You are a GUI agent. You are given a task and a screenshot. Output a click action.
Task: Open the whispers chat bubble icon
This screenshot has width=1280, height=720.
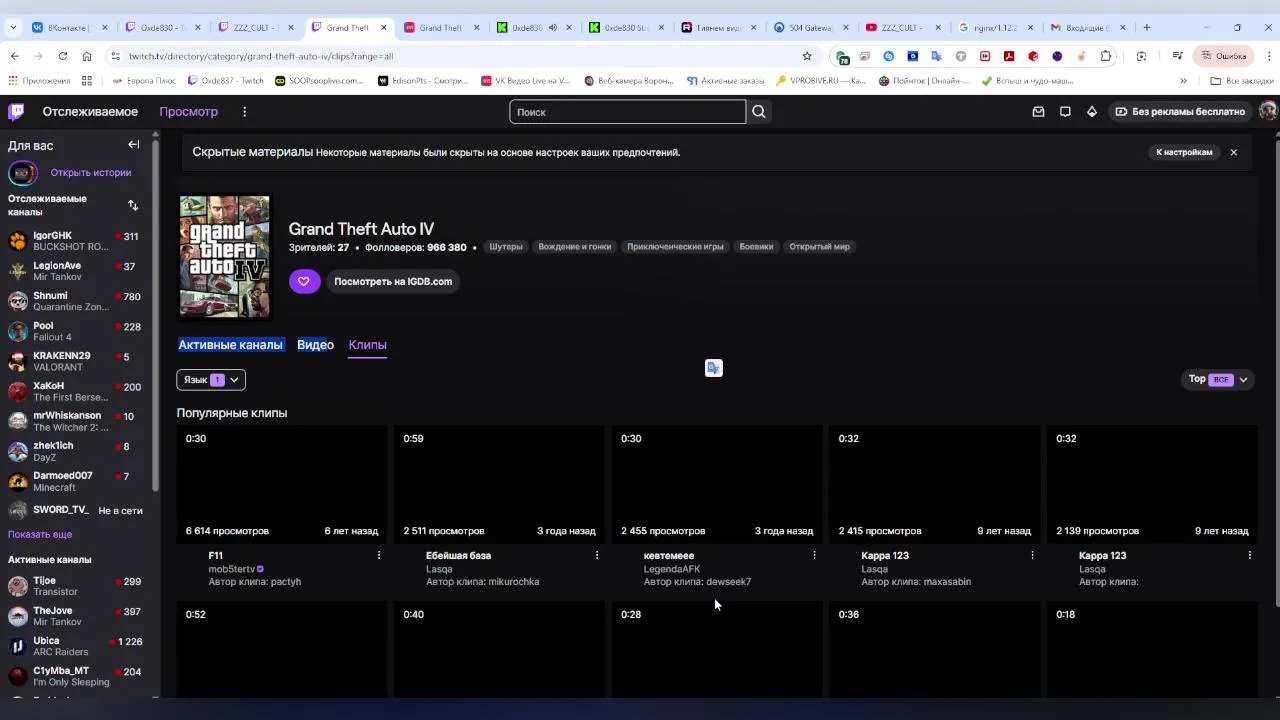point(1065,112)
